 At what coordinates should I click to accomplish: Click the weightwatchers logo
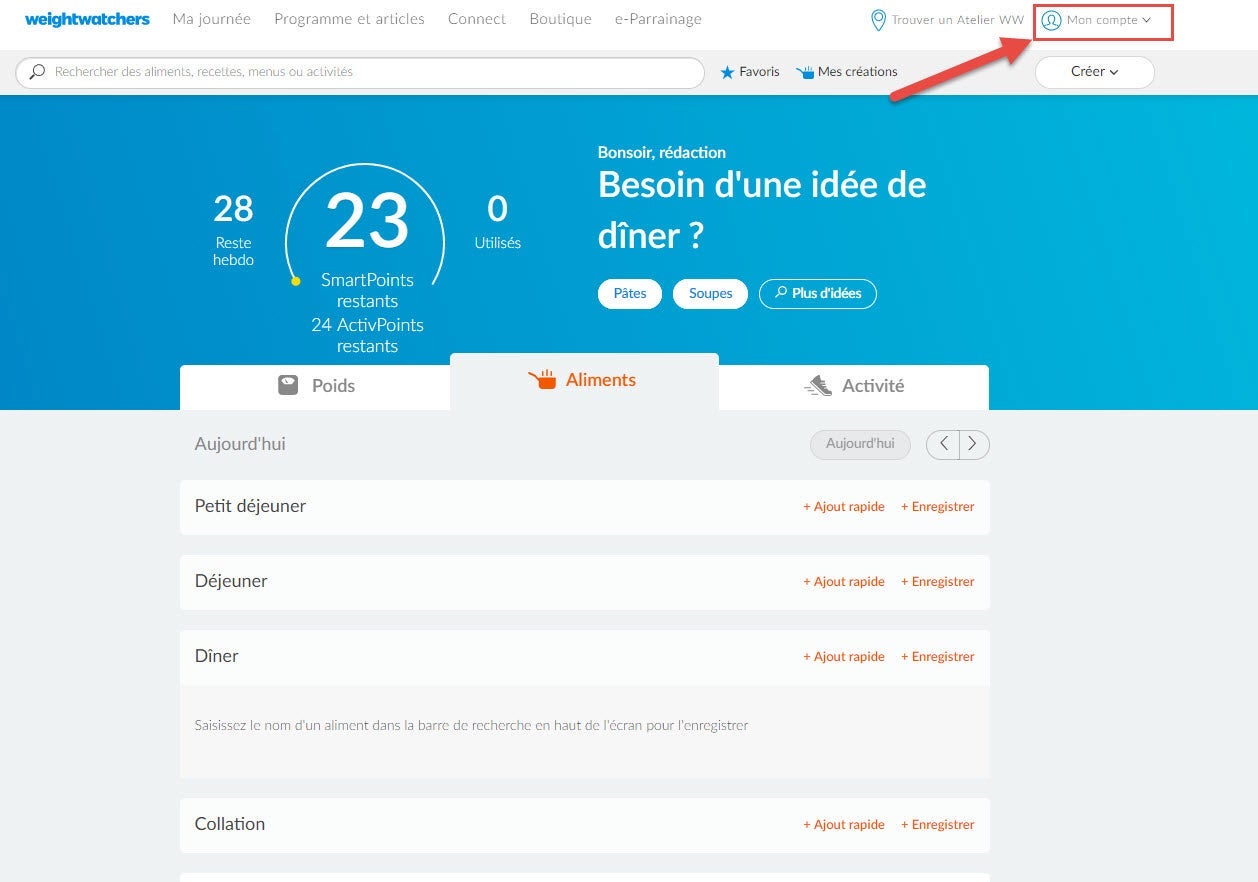click(87, 19)
